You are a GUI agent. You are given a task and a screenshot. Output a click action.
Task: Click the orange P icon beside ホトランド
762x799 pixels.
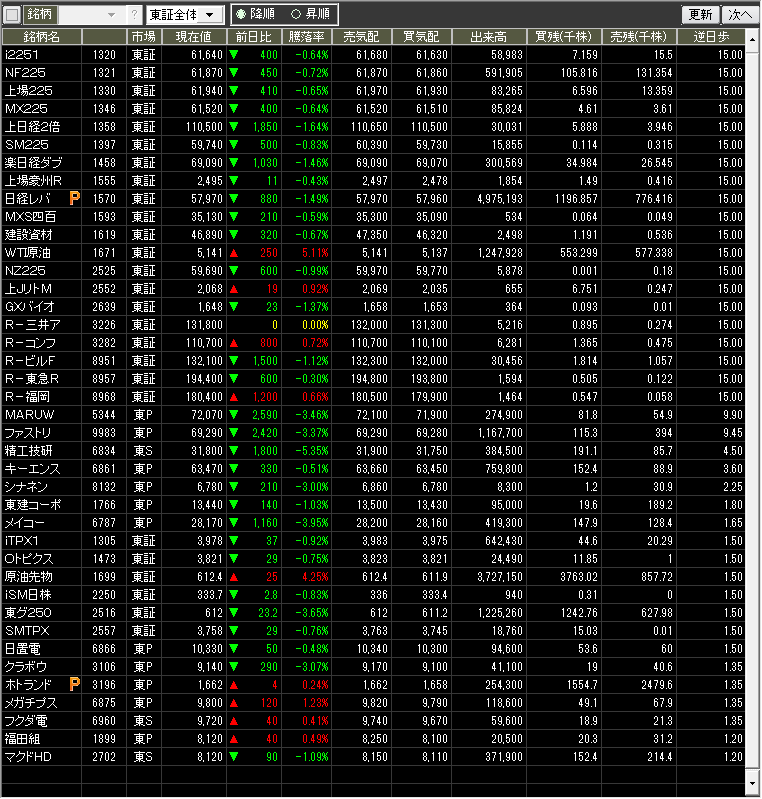pyautogui.click(x=74, y=684)
